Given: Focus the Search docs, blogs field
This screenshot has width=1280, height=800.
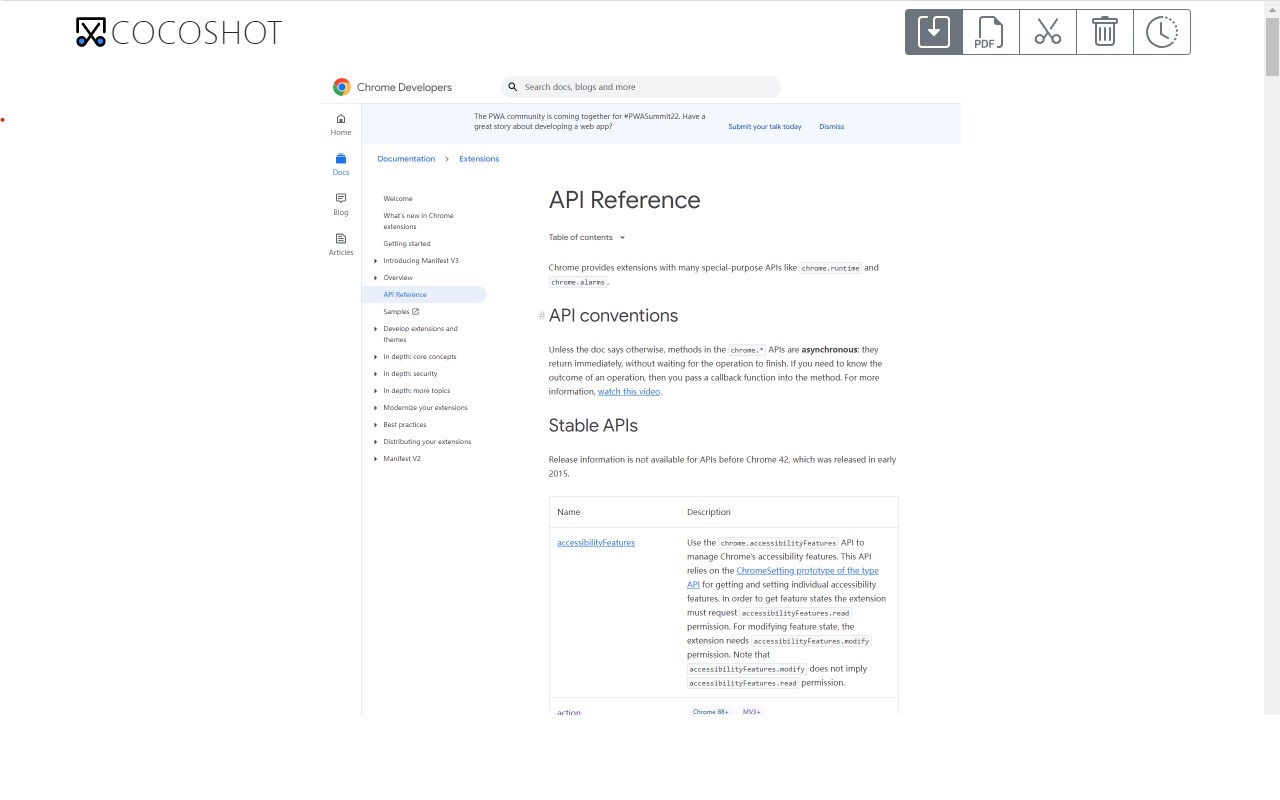Looking at the screenshot, I should coord(641,87).
